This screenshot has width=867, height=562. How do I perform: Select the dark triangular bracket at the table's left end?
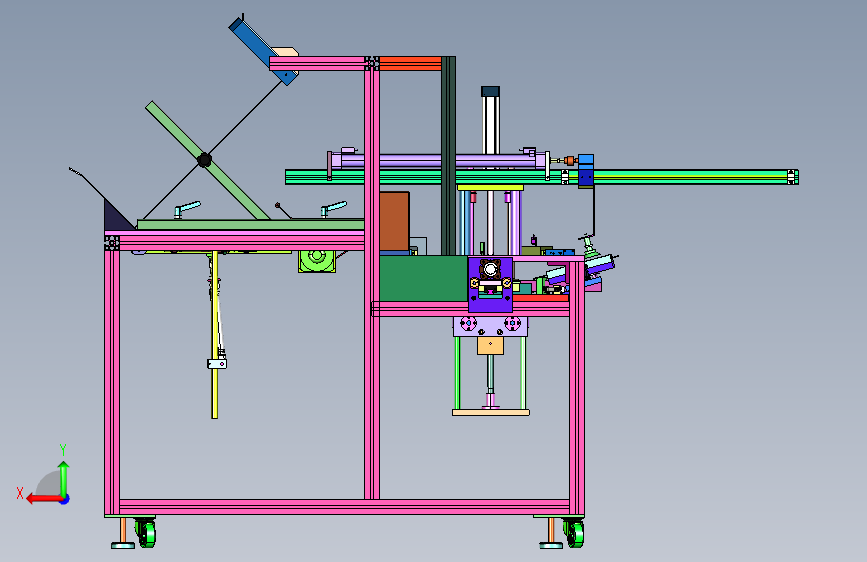[117, 217]
